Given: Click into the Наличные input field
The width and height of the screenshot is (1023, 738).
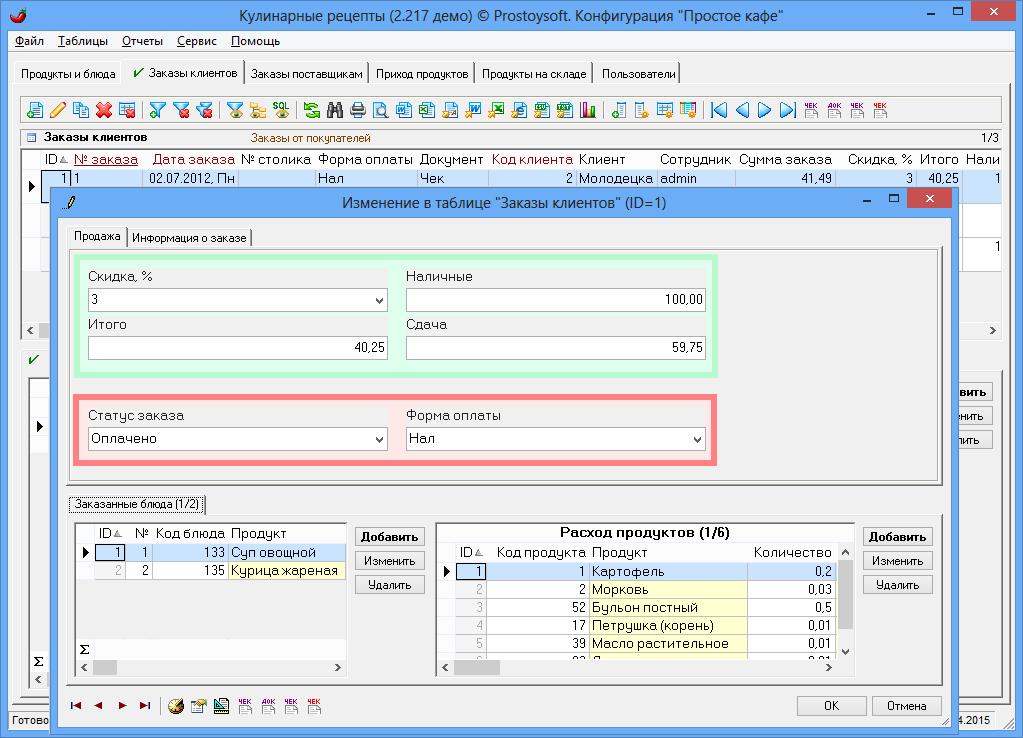Looking at the screenshot, I should pos(555,299).
